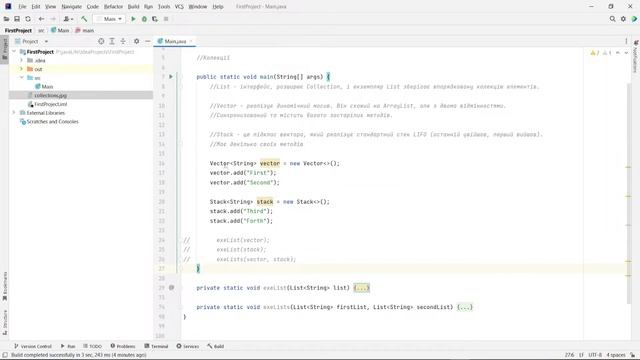Click the UTF-8 encoding status widget
640x360 pixels.
pyautogui.click(x=595, y=355)
